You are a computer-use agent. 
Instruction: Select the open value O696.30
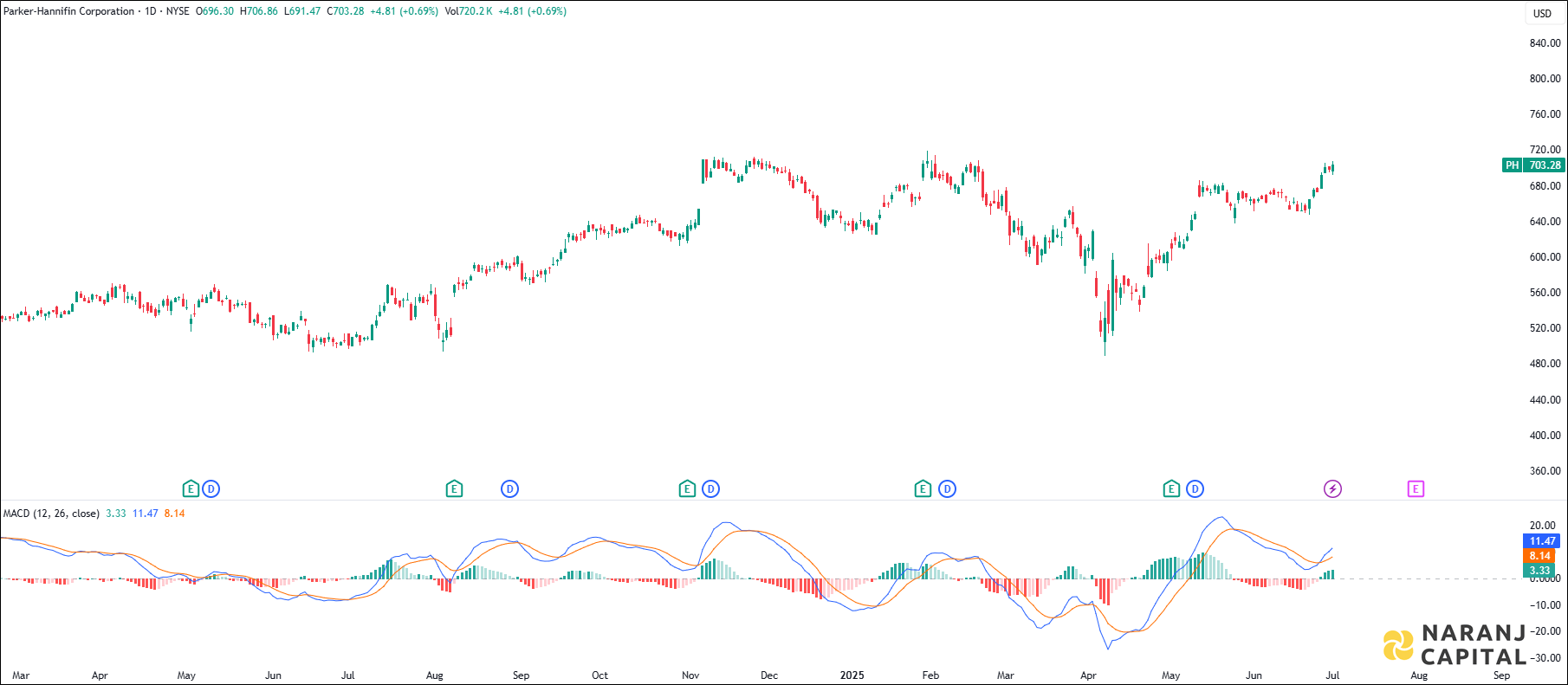(215, 11)
